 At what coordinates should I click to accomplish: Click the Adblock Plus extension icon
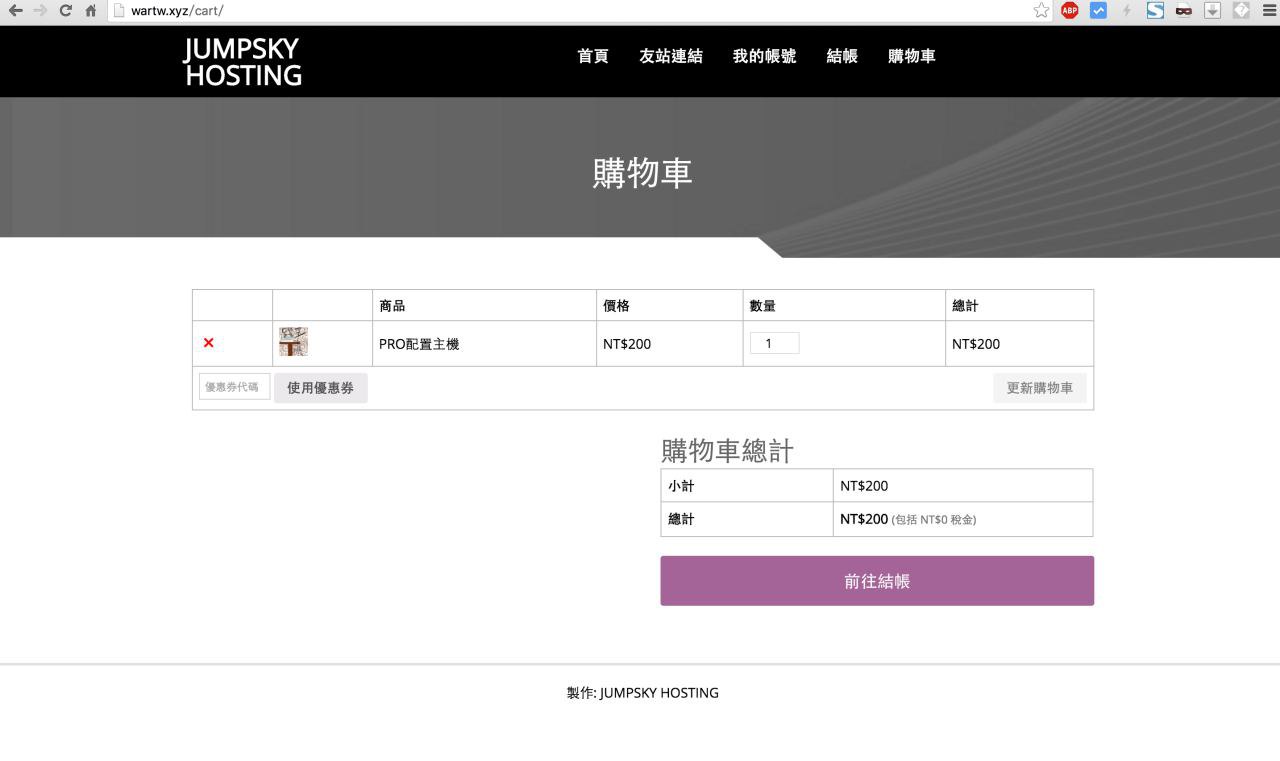pos(1069,11)
